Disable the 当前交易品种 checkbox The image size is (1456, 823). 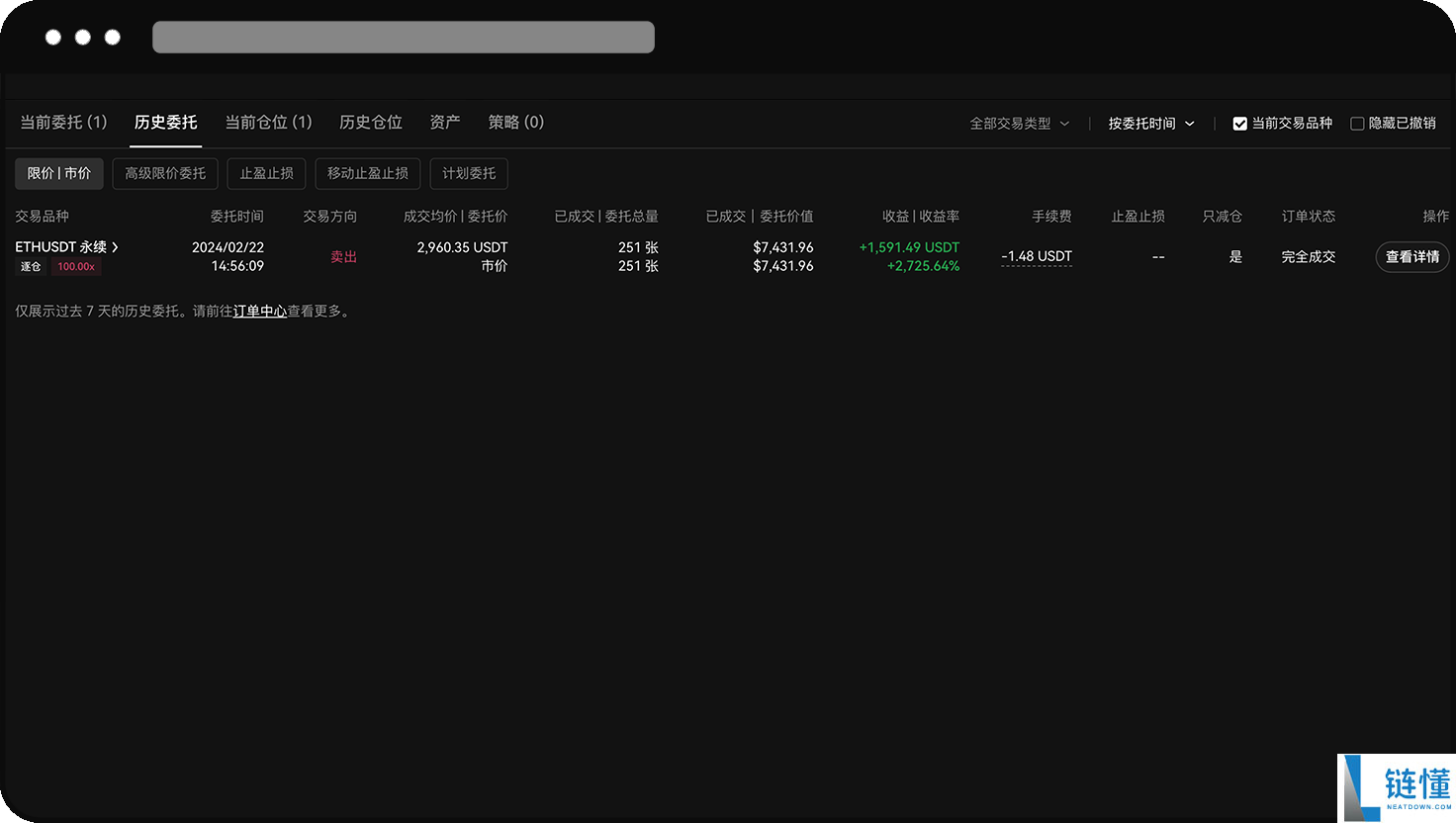pos(1239,123)
